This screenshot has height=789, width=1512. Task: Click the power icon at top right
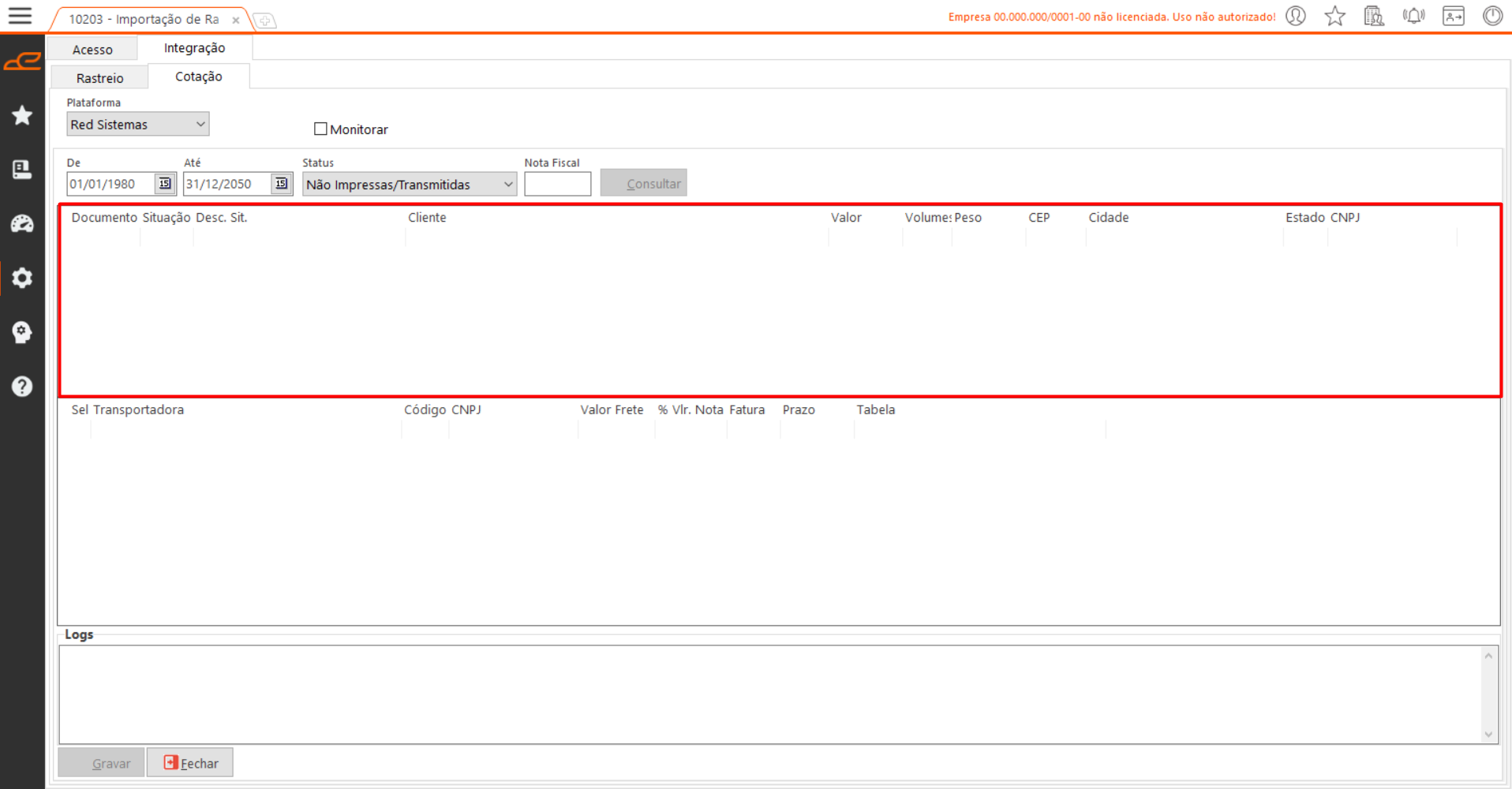pyautogui.click(x=1492, y=16)
